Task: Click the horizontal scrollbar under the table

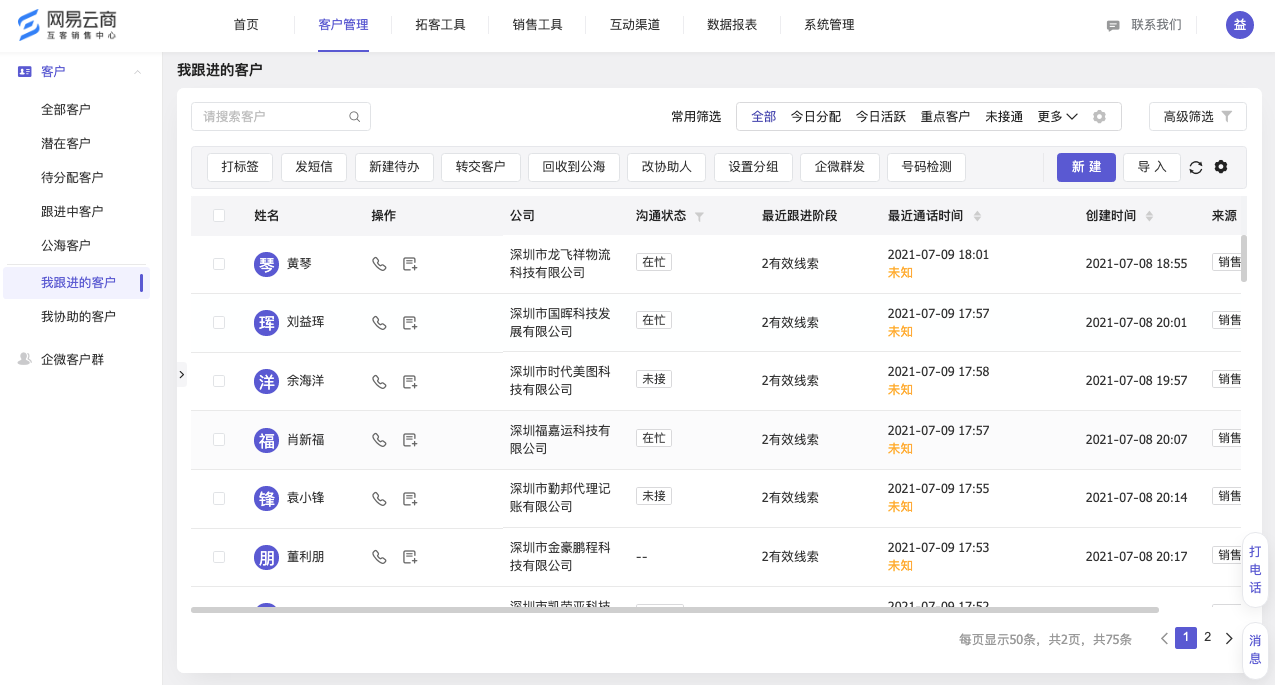Action: 674,609
